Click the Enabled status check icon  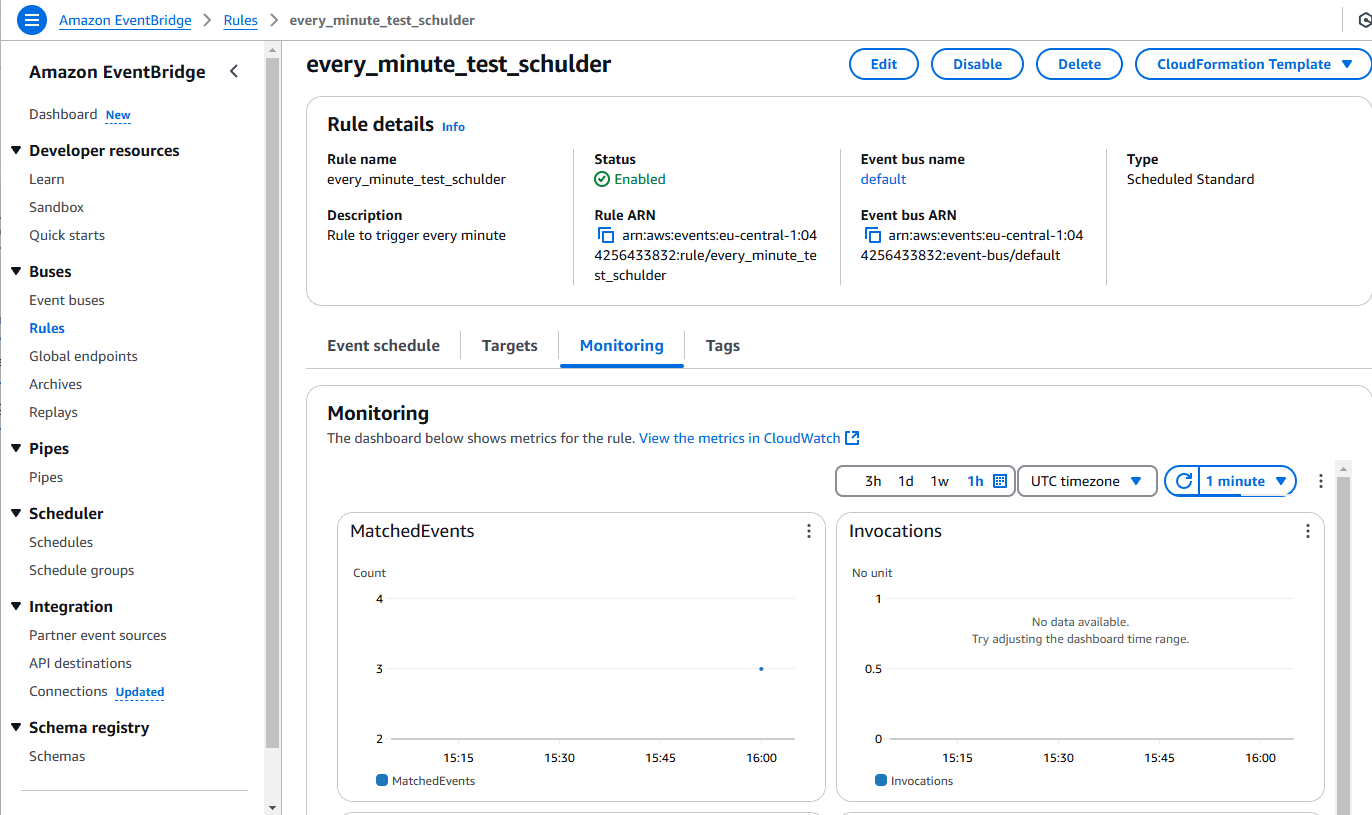(x=602, y=179)
